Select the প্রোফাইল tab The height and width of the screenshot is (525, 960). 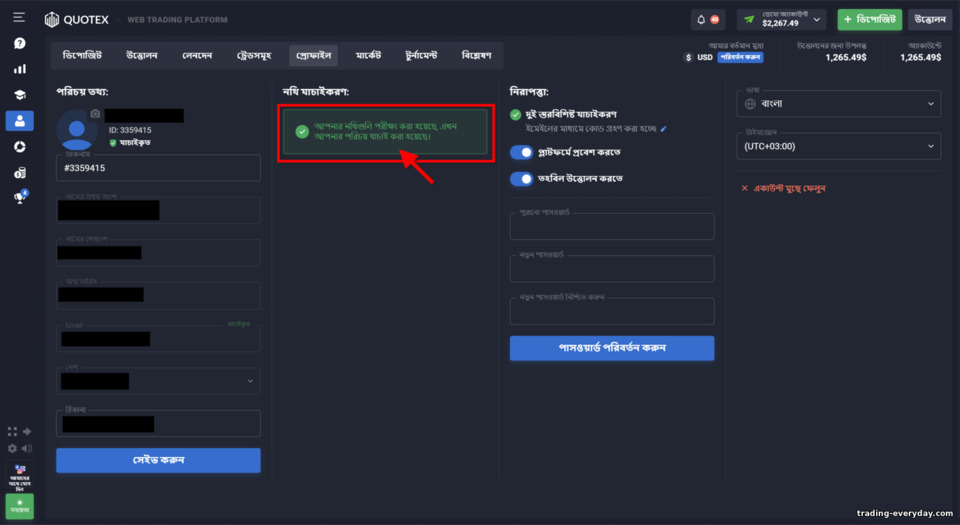[x=313, y=55]
